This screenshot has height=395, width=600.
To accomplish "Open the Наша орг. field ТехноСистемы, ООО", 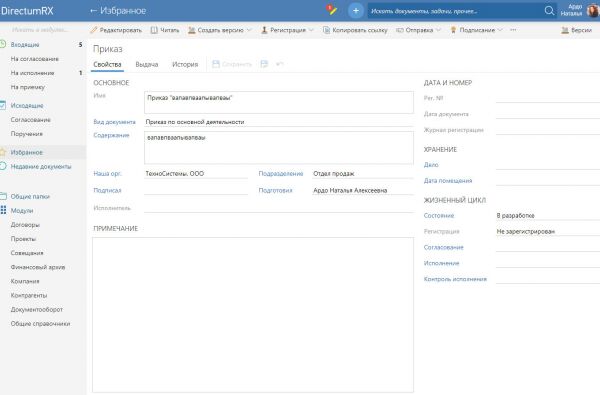I will [x=196, y=173].
